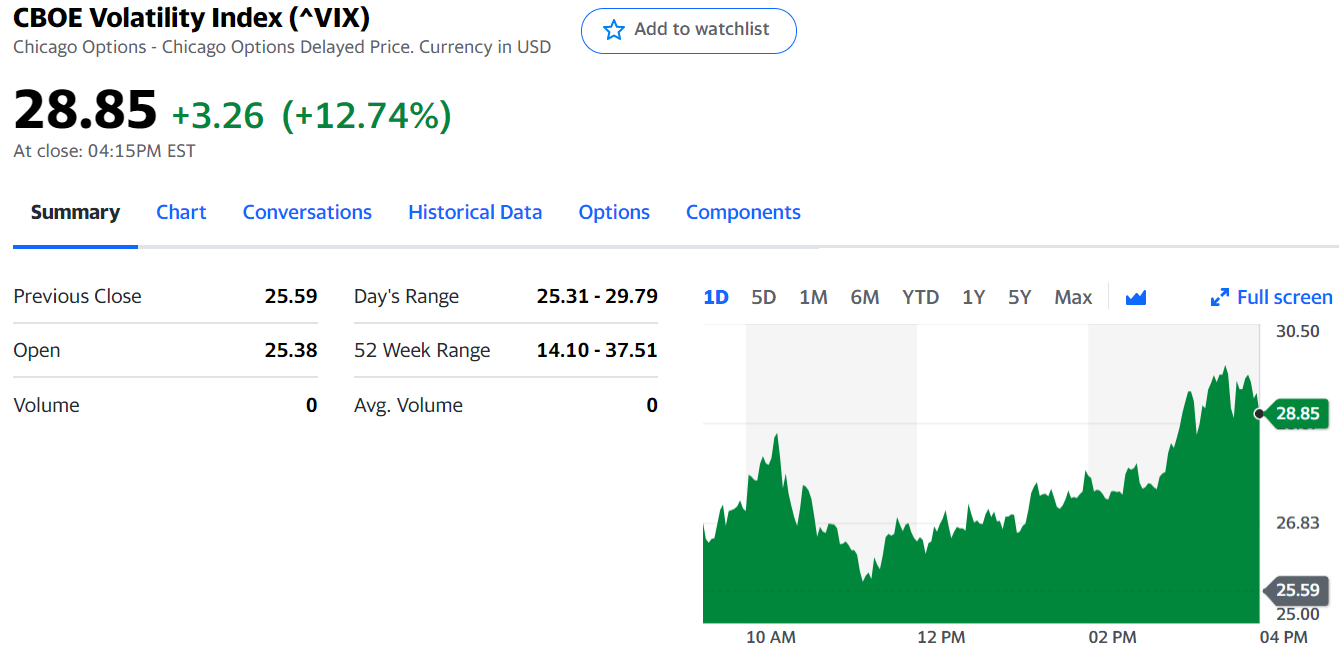Image resolution: width=1339 pixels, height=651 pixels.
Task: Select the 5Y chart range
Action: click(1019, 297)
